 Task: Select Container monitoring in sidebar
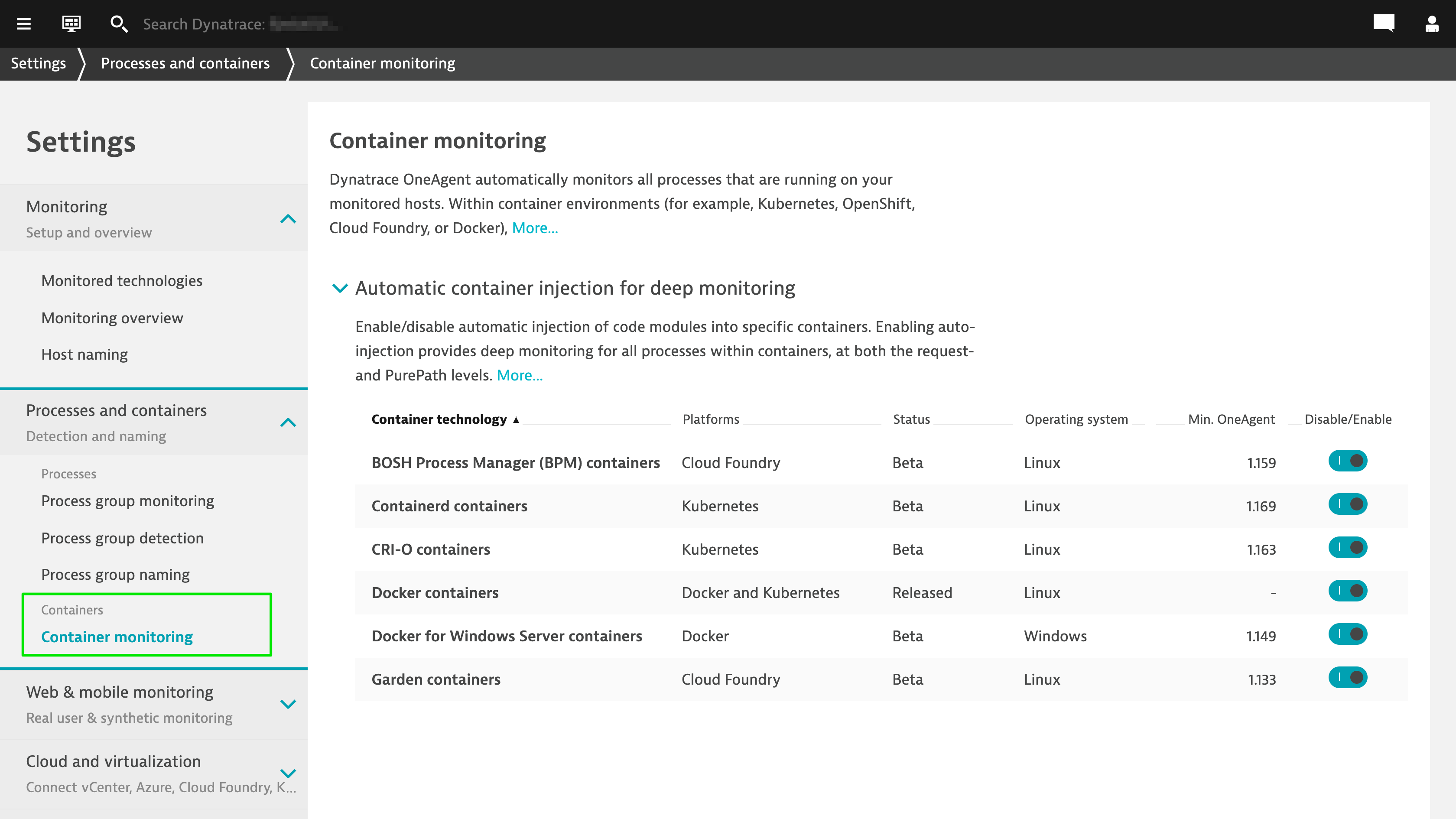pyautogui.click(x=117, y=637)
